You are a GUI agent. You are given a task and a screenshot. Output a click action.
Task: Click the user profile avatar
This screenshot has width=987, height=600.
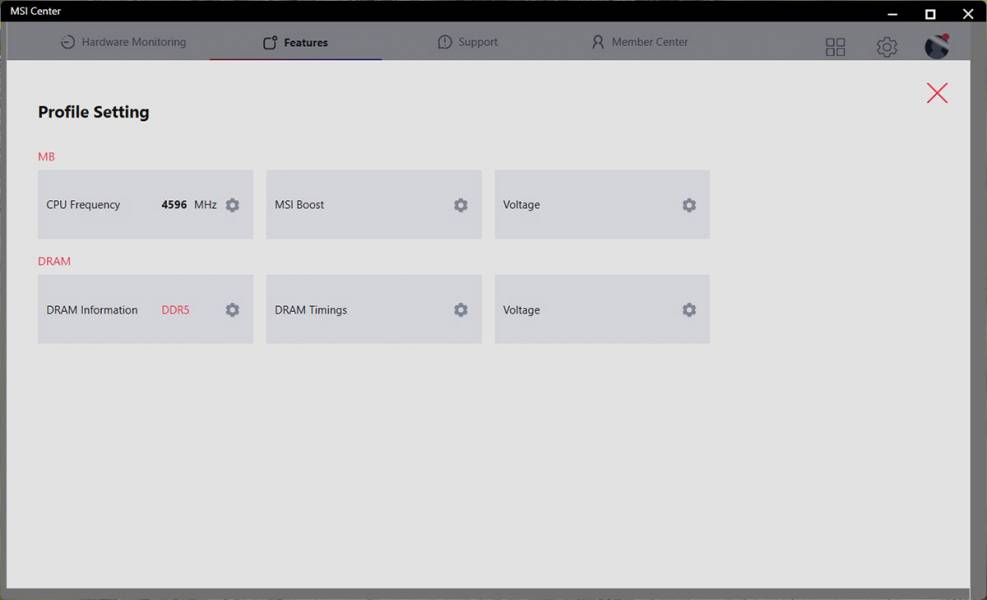[937, 47]
